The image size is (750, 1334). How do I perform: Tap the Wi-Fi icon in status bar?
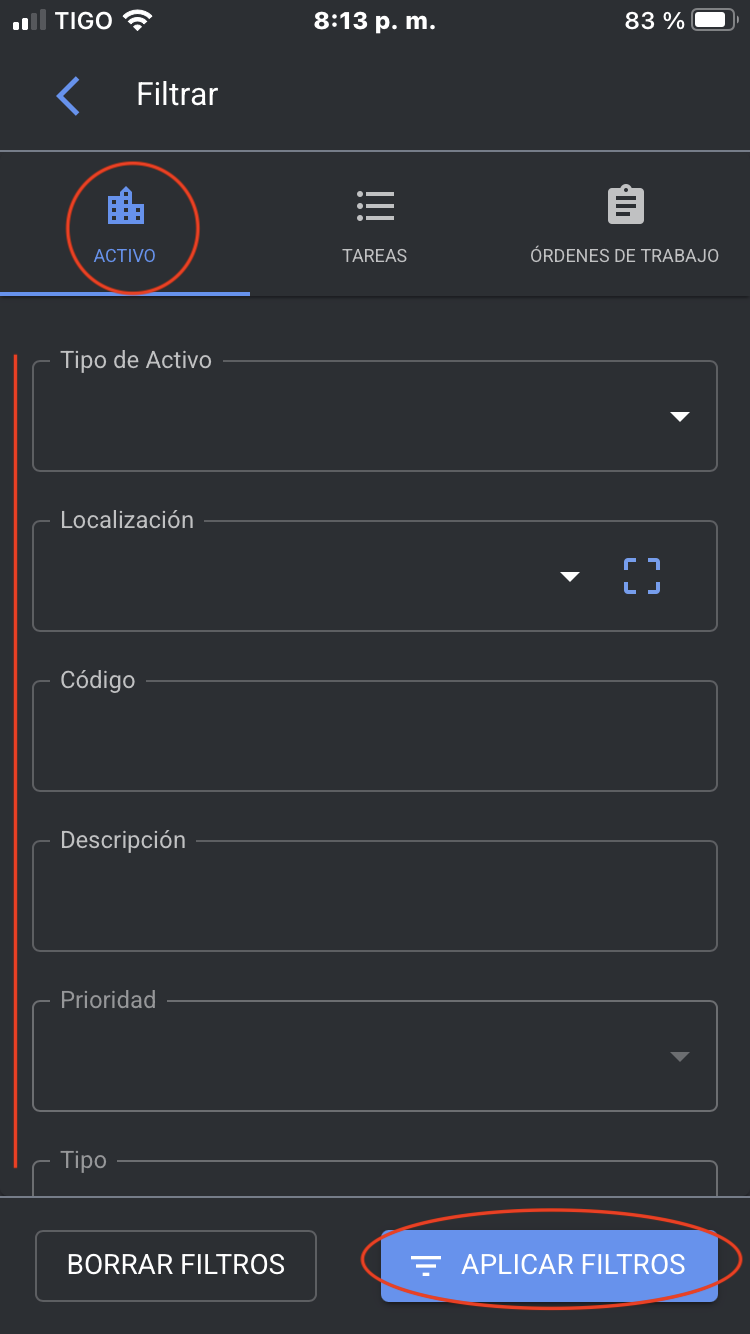point(137,20)
